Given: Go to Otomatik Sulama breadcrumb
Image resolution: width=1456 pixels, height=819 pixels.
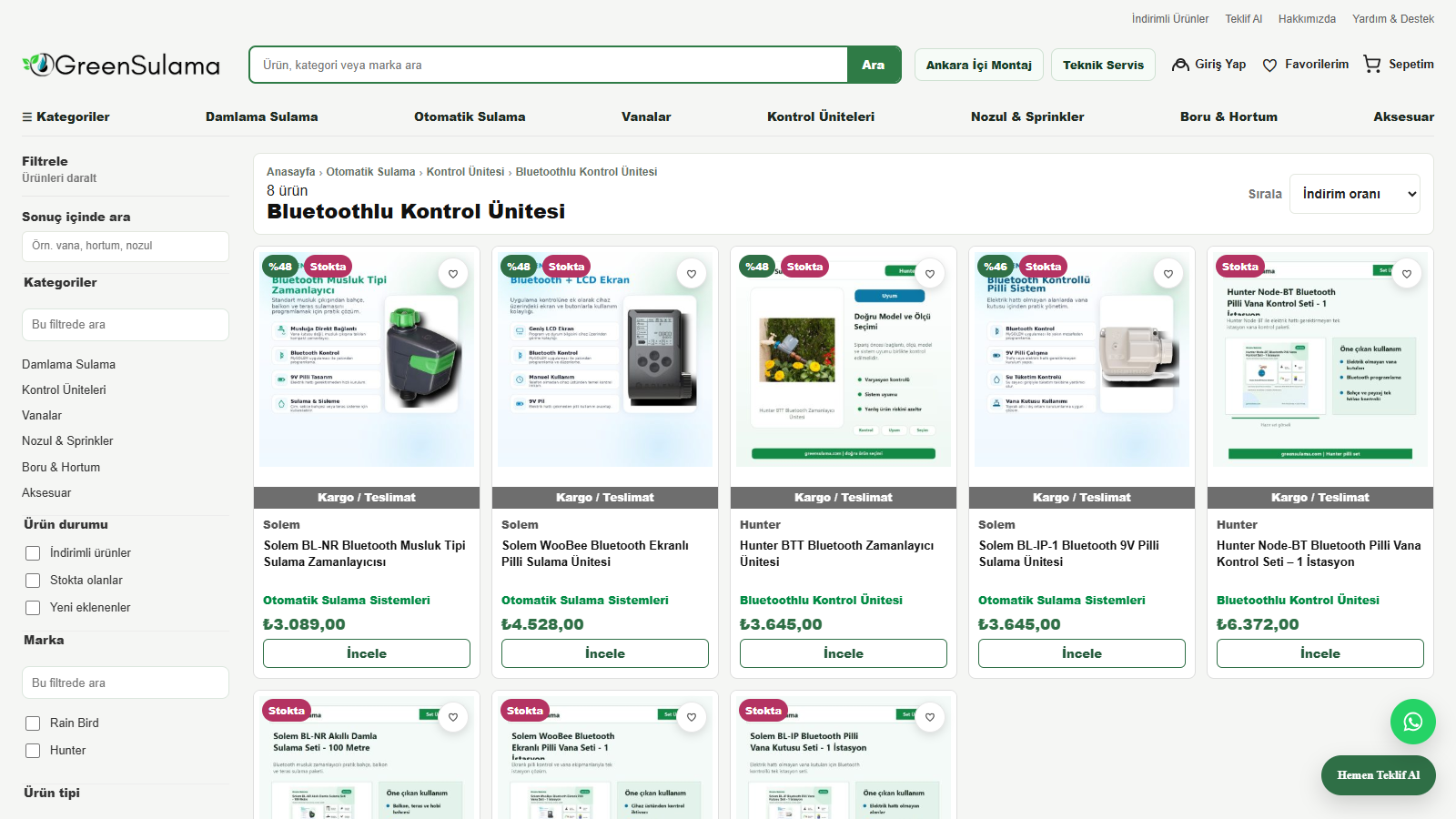Looking at the screenshot, I should (x=370, y=172).
